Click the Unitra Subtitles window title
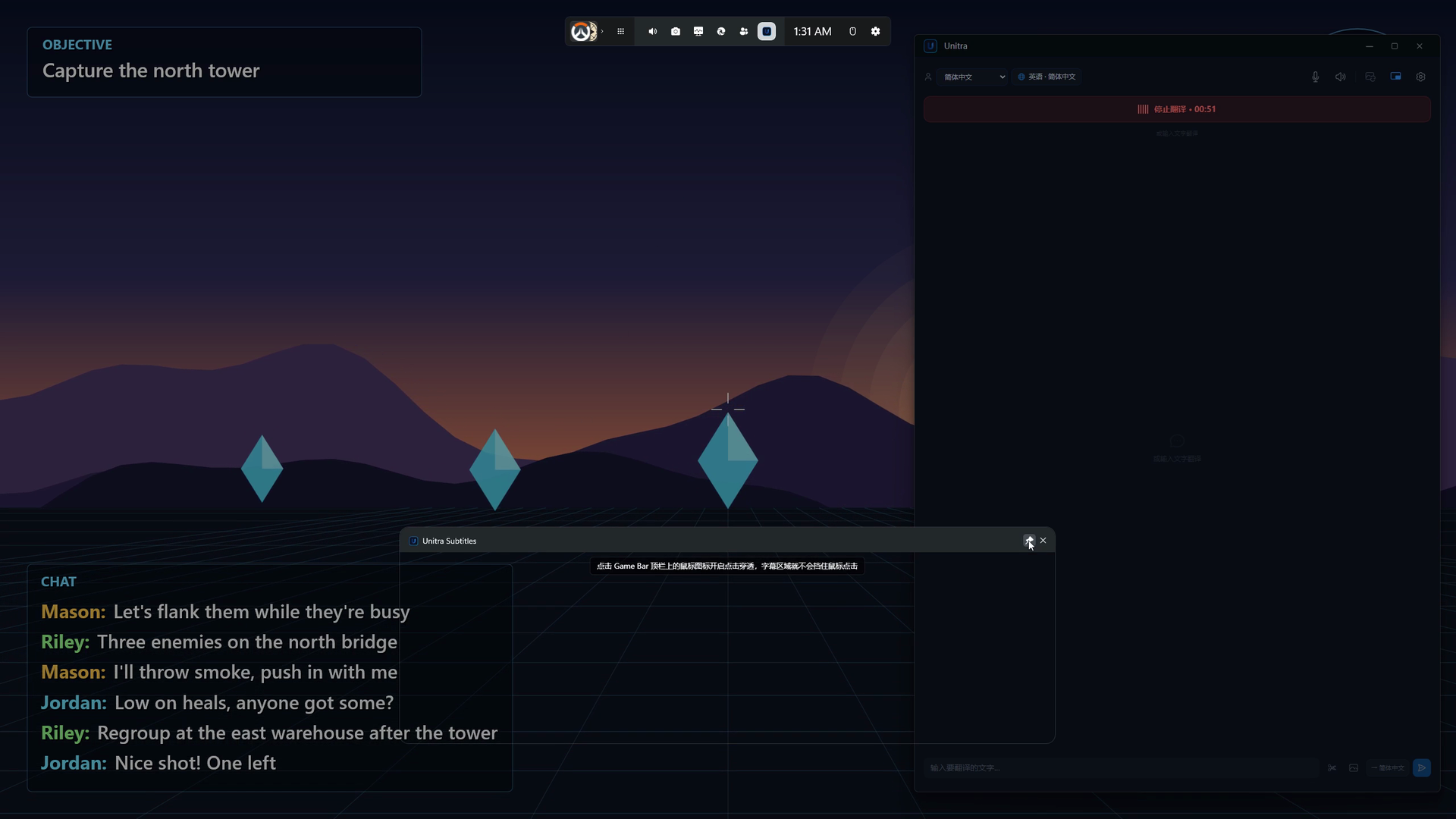Viewport: 1456px width, 819px height. tap(449, 541)
